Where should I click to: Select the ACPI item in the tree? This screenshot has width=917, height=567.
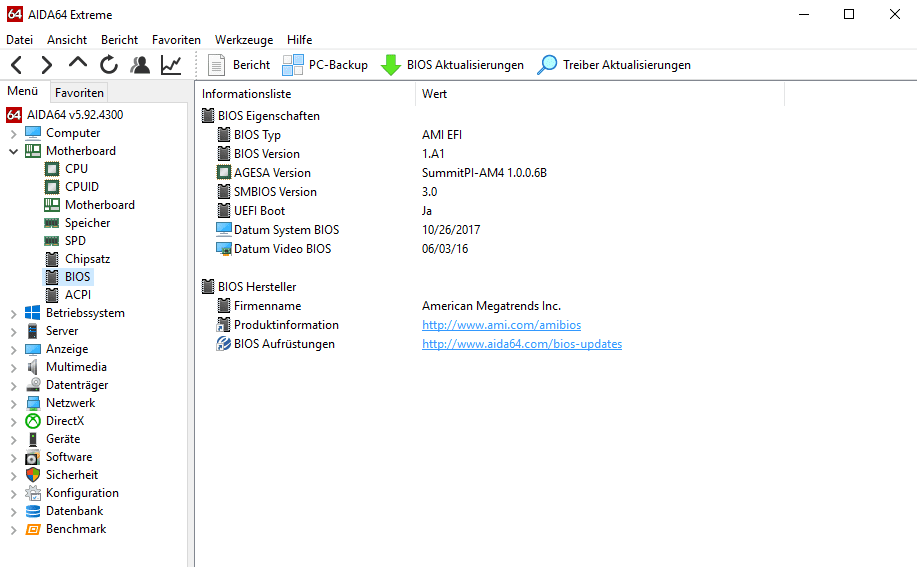coord(78,295)
